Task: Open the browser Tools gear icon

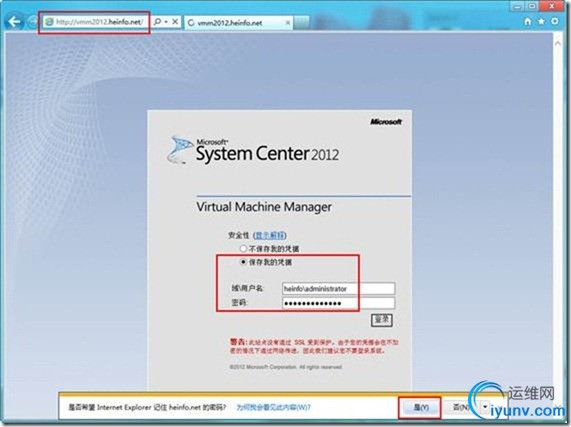Action: (555, 21)
